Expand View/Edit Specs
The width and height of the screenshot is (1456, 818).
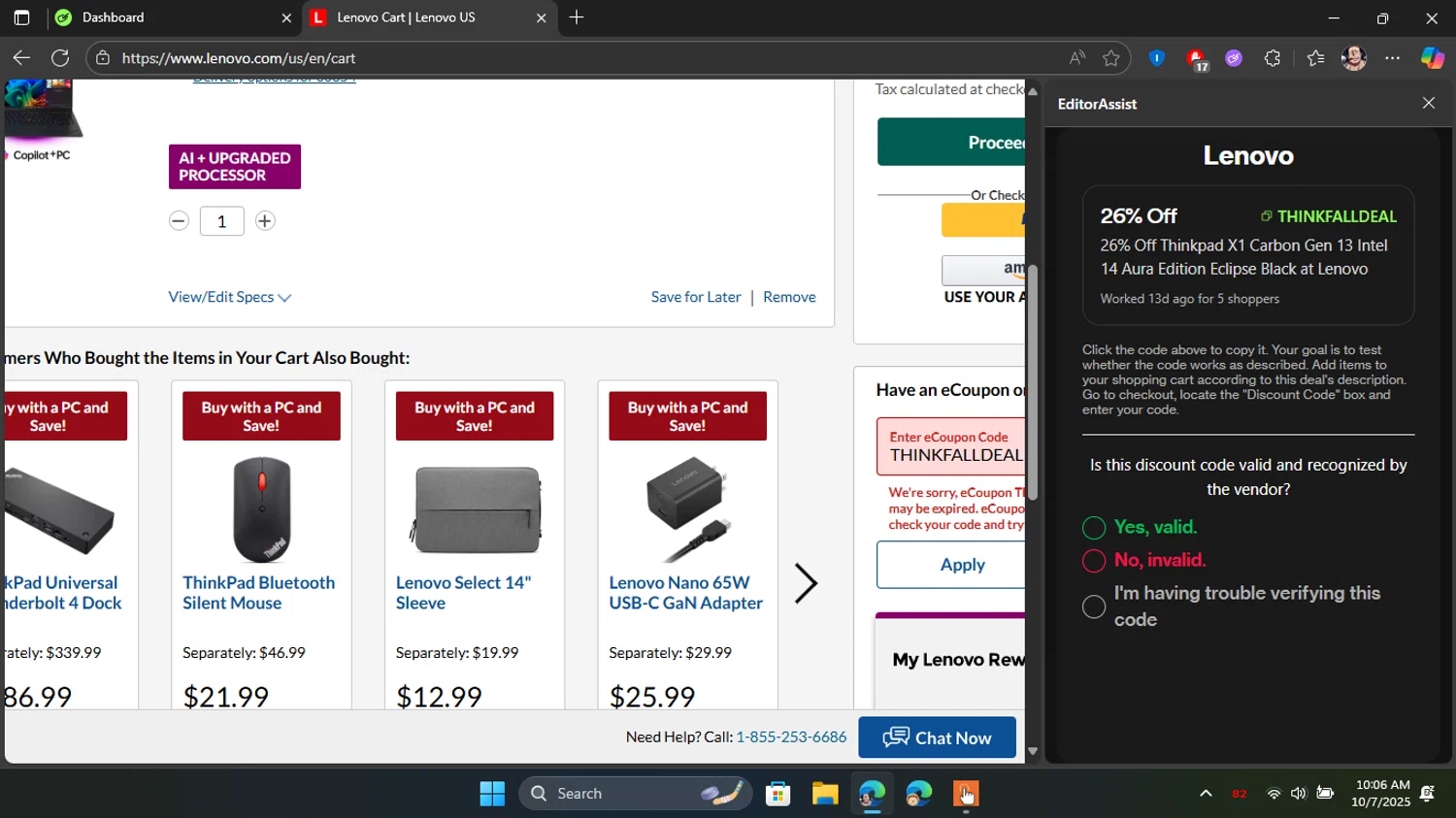(230, 297)
